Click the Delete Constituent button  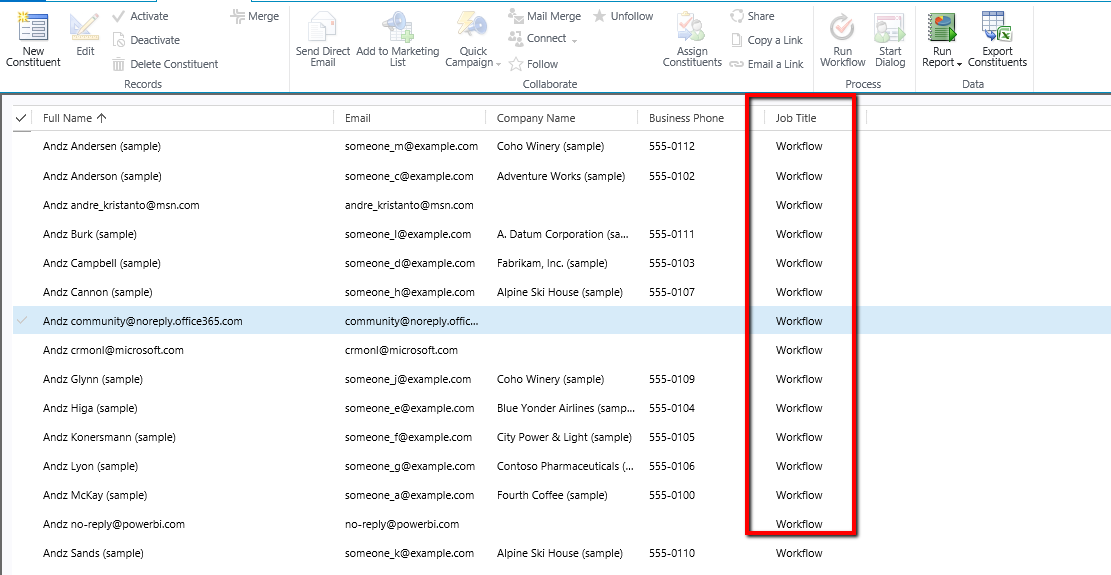[x=165, y=64]
